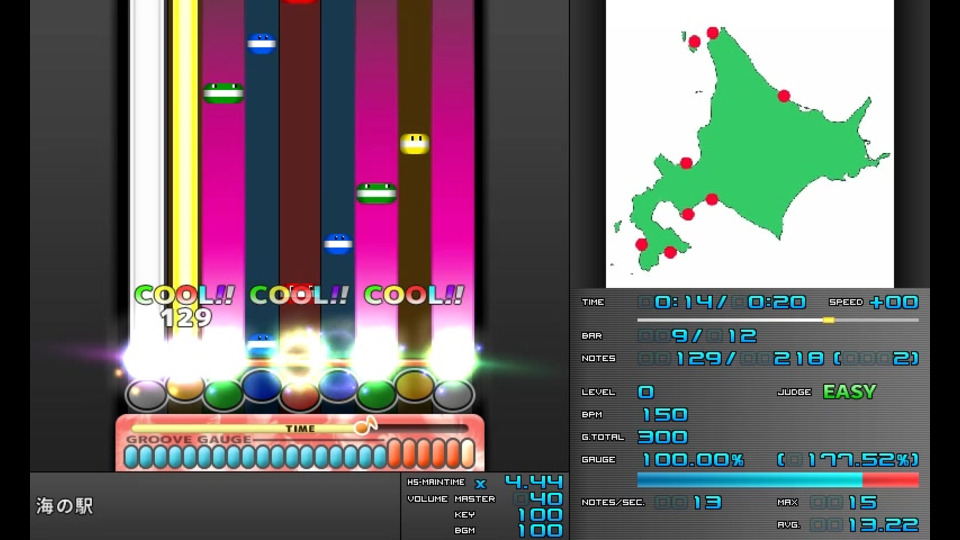The width and height of the screenshot is (960, 540).
Task: Click the combo count 129 under COOL
Action: point(186,317)
